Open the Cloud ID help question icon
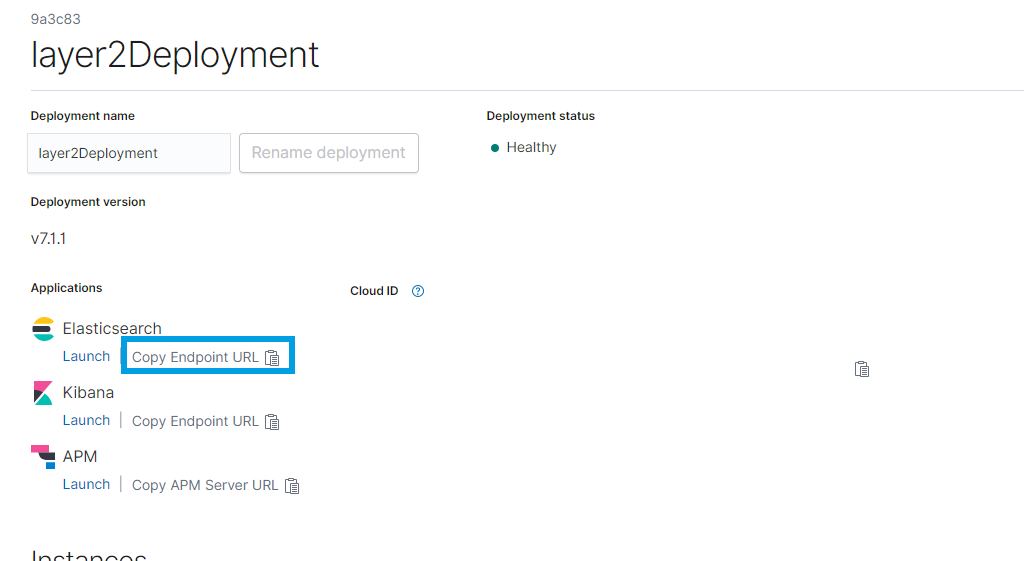The height and width of the screenshot is (561, 1024). click(418, 291)
